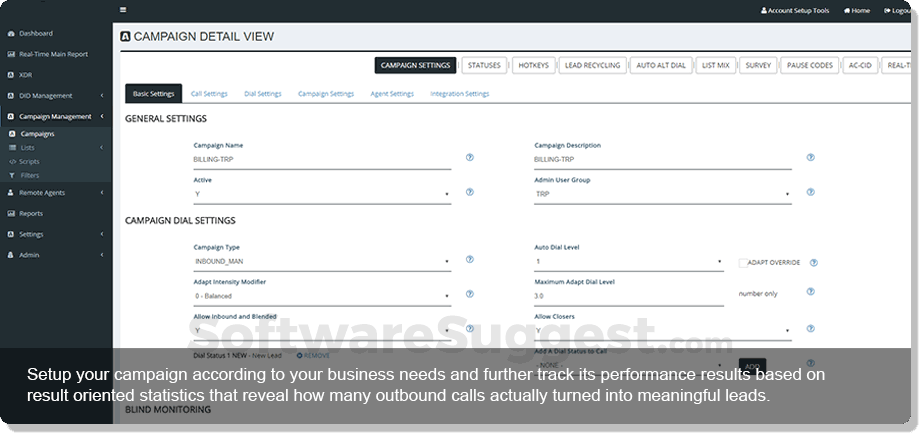919x433 pixels.
Task: Click the Campaign Name input field
Action: coord(321,159)
